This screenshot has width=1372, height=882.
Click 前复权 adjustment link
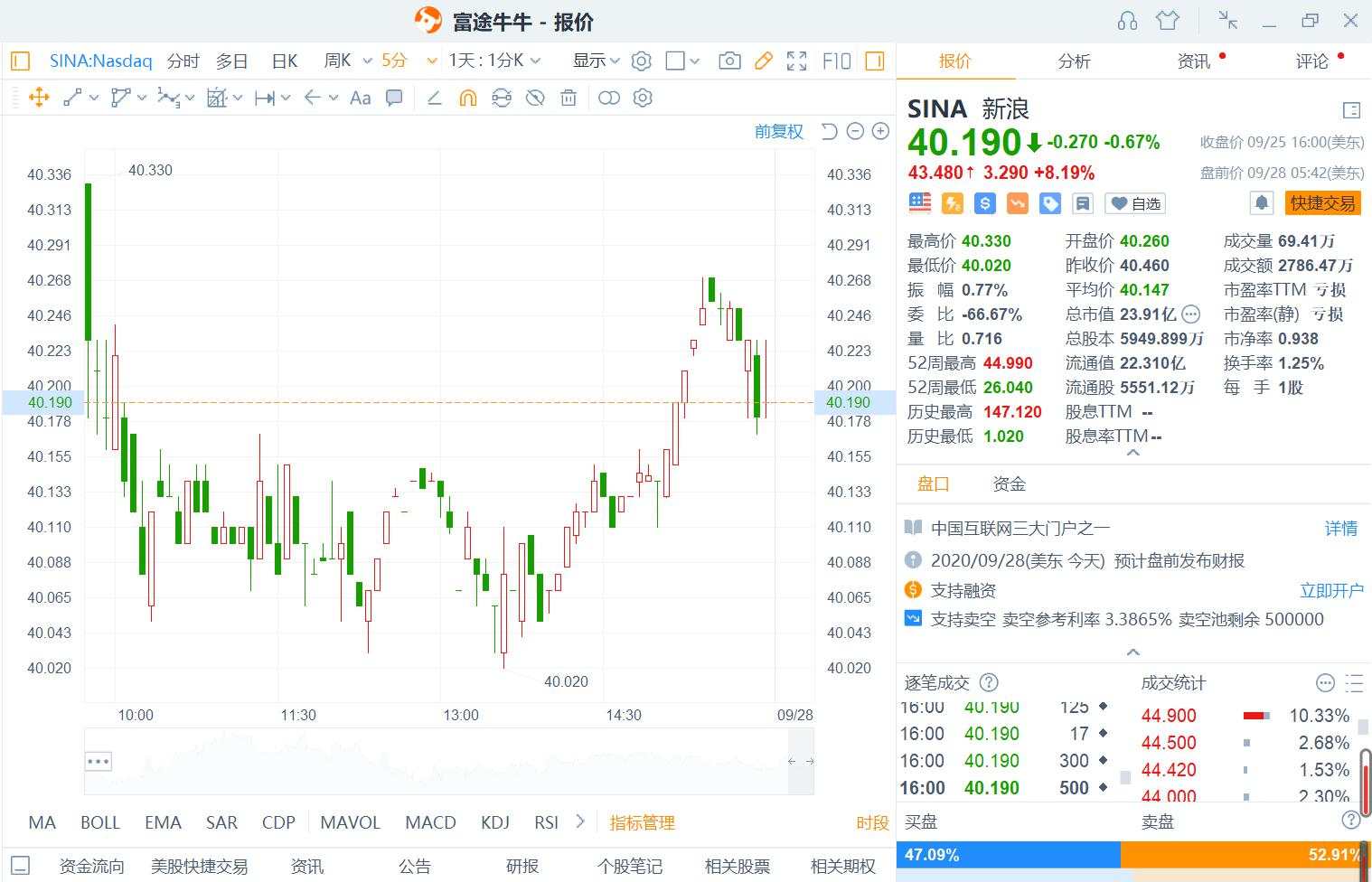click(779, 132)
